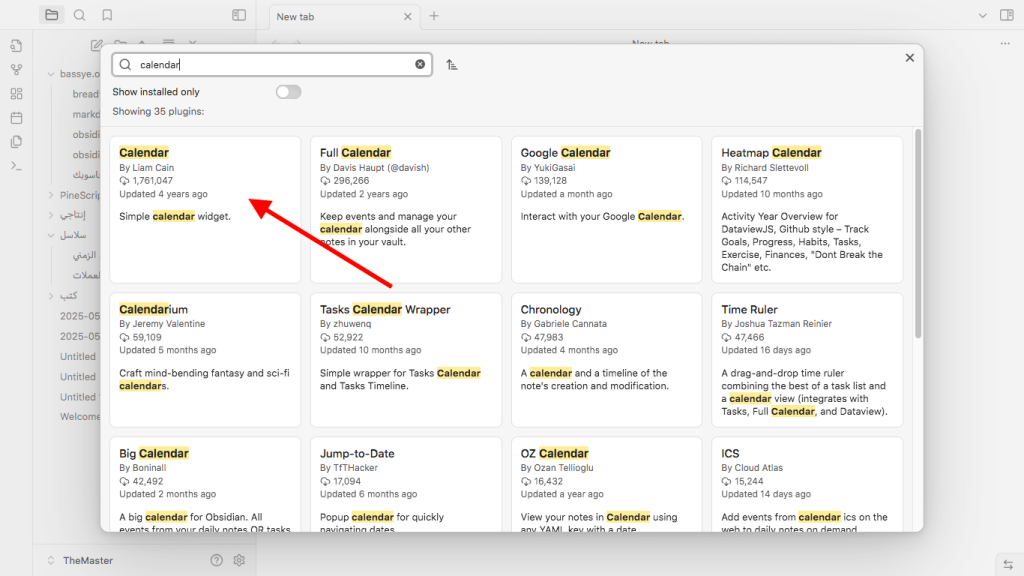This screenshot has height=576, width=1024.
Task: Expand the PineScript folder
Action: coord(51,195)
